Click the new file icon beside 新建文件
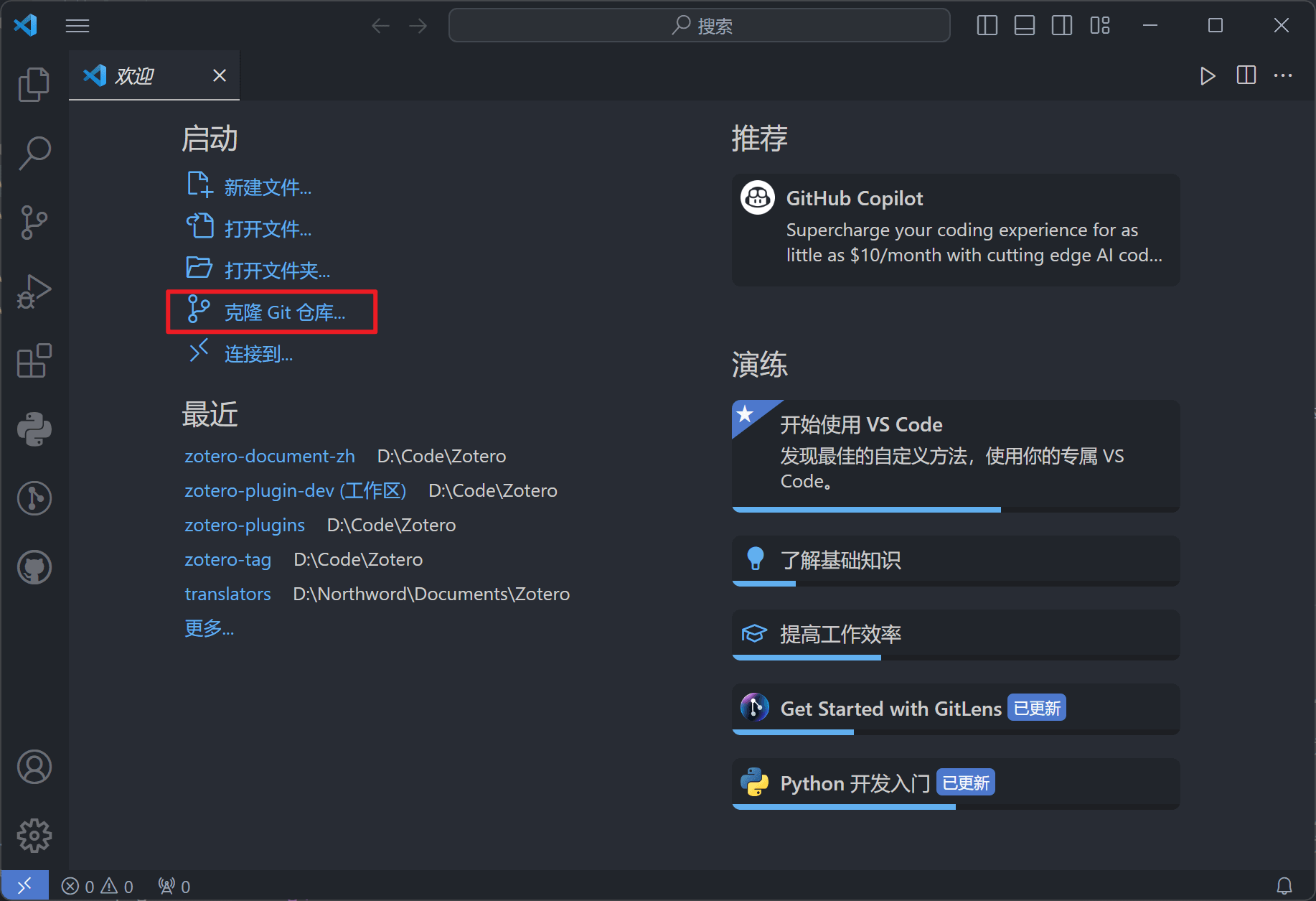This screenshot has width=1316, height=901. tap(199, 185)
